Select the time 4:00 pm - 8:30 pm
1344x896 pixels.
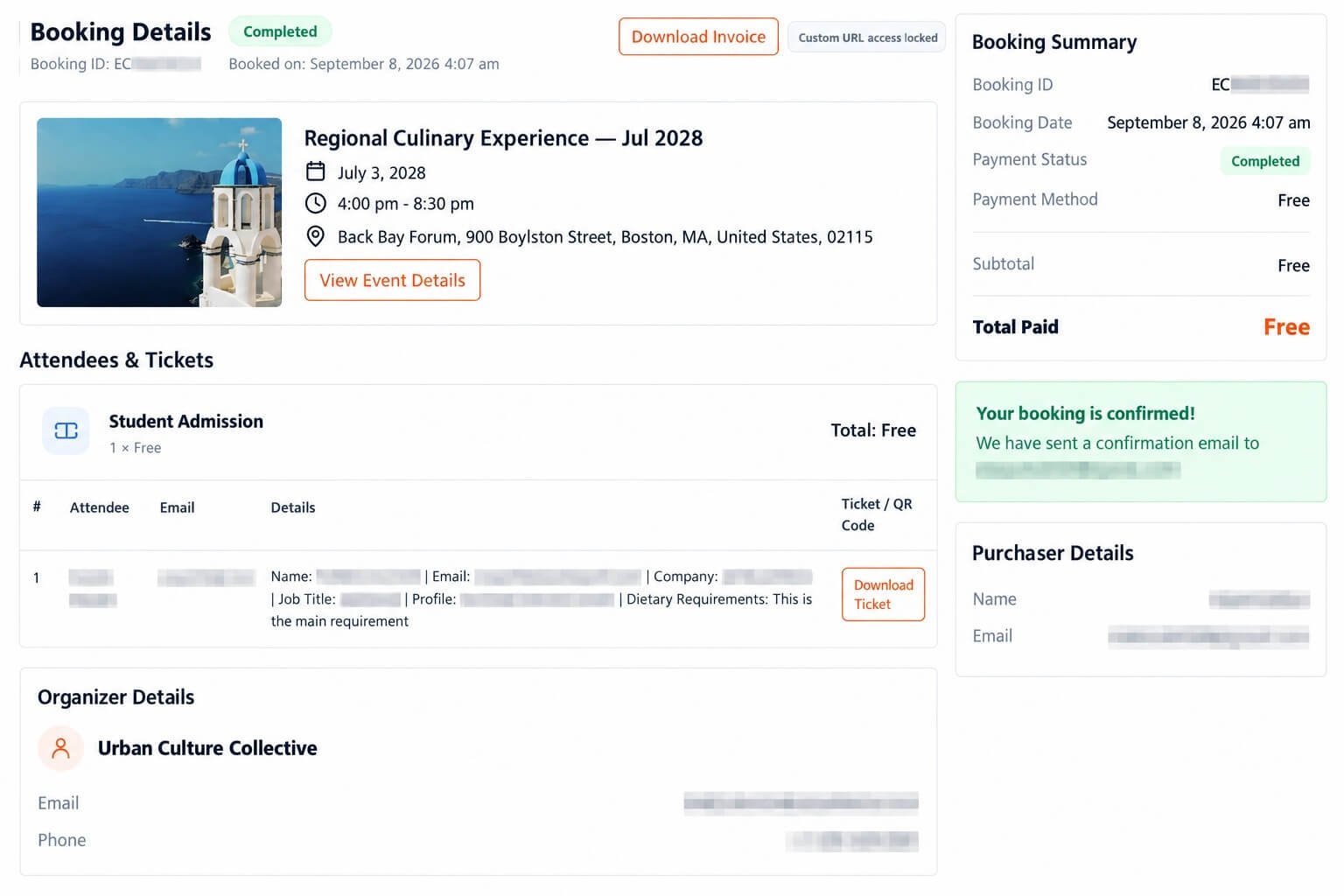click(x=406, y=204)
